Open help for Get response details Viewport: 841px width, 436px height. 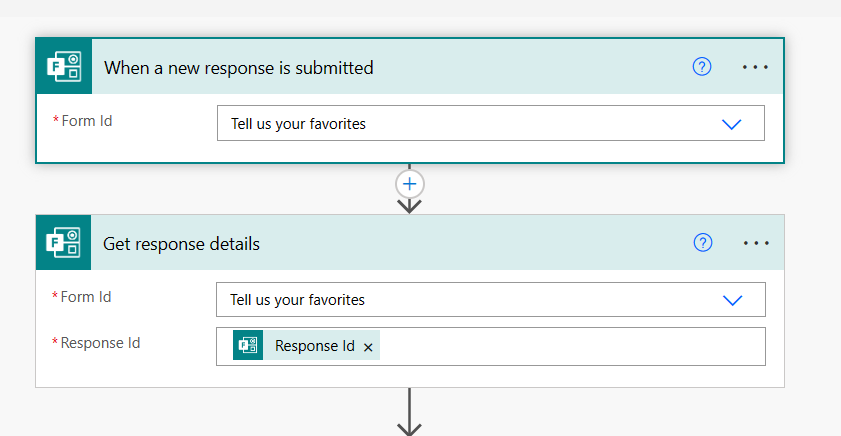pyautogui.click(x=703, y=243)
